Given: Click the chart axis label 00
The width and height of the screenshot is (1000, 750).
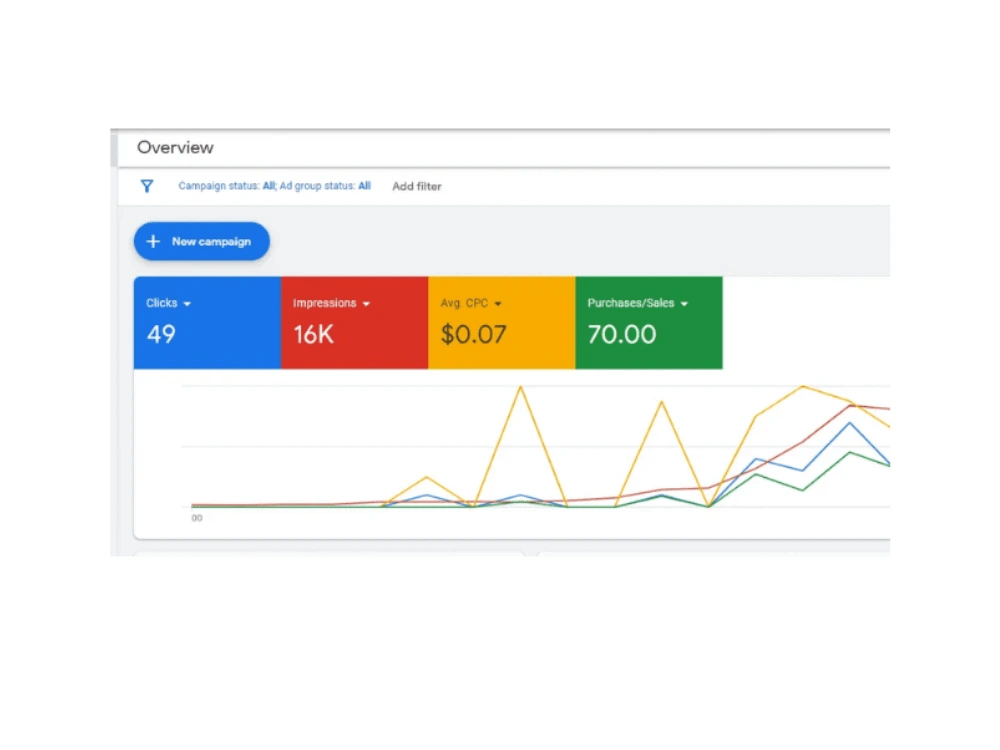Looking at the screenshot, I should 197,518.
